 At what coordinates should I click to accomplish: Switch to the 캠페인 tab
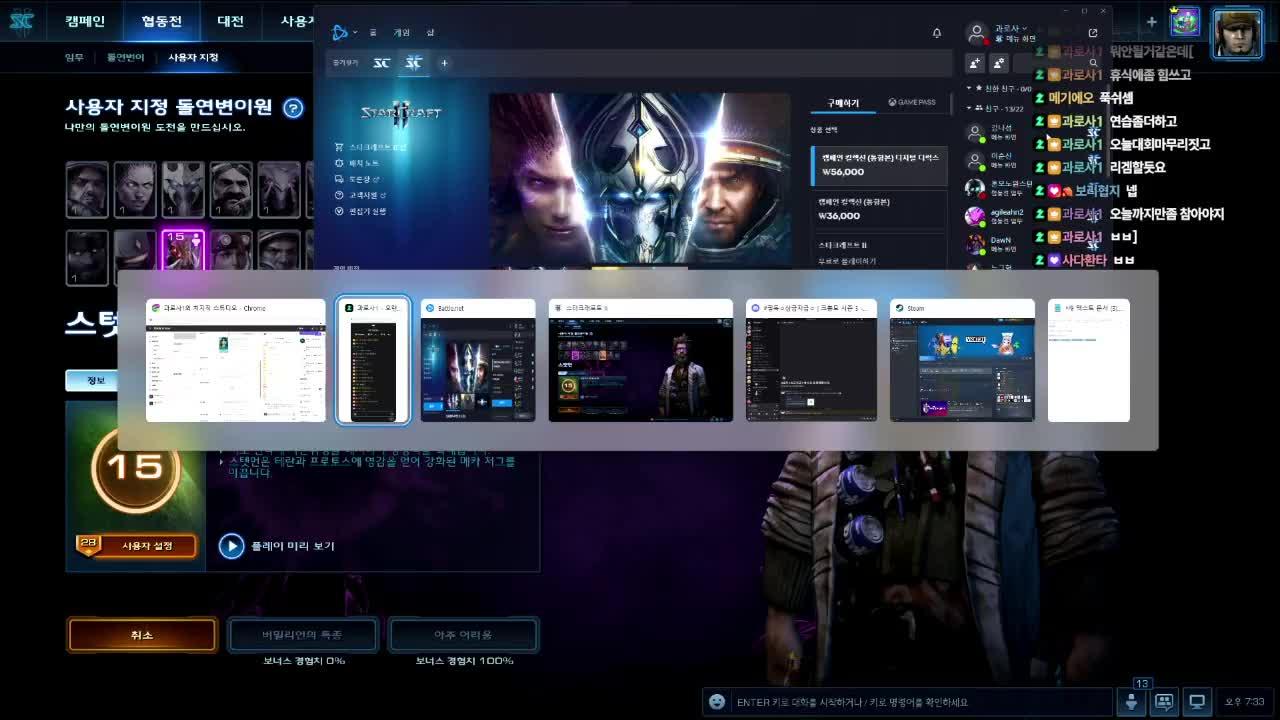click(85, 21)
